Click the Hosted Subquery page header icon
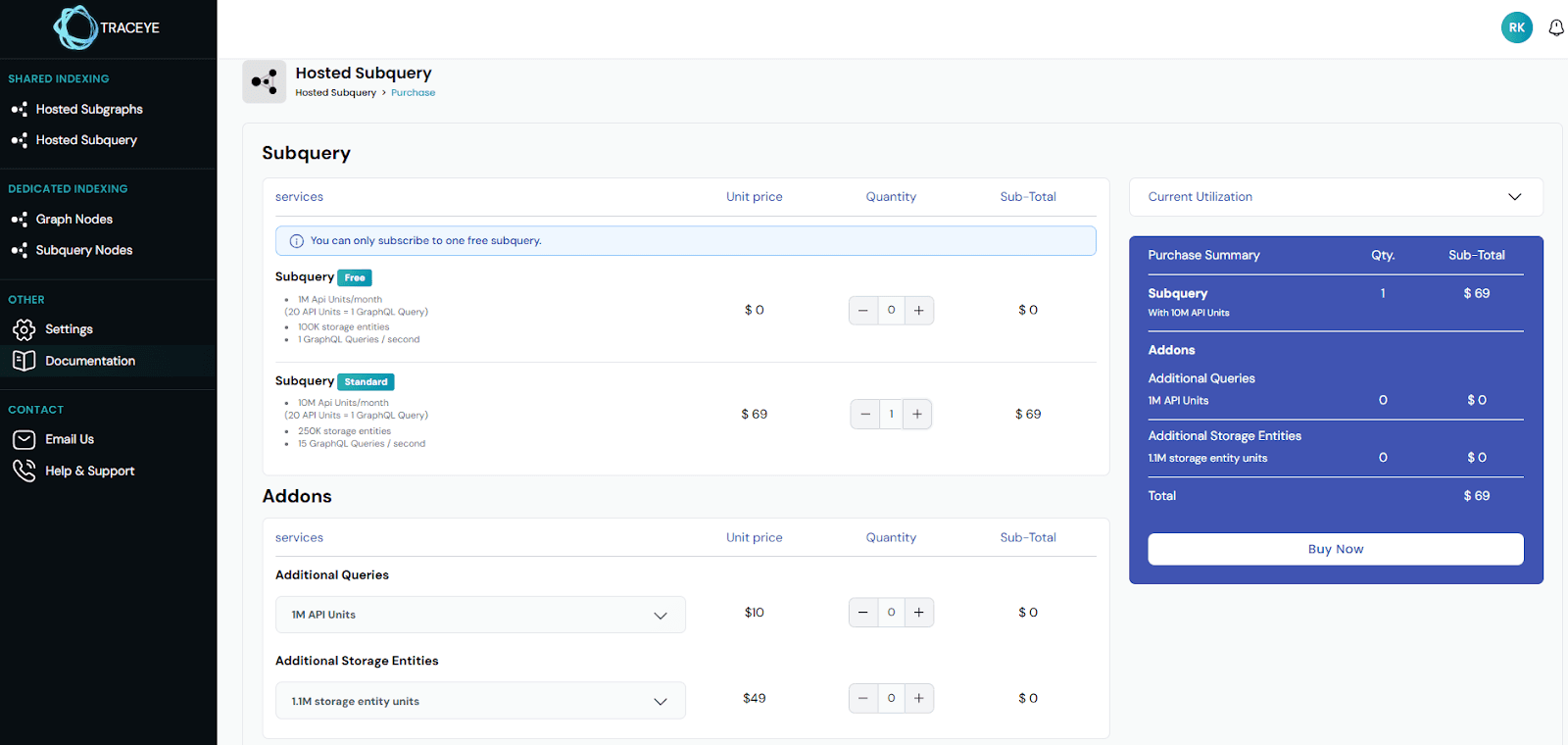Image resolution: width=1568 pixels, height=745 pixels. [265, 82]
